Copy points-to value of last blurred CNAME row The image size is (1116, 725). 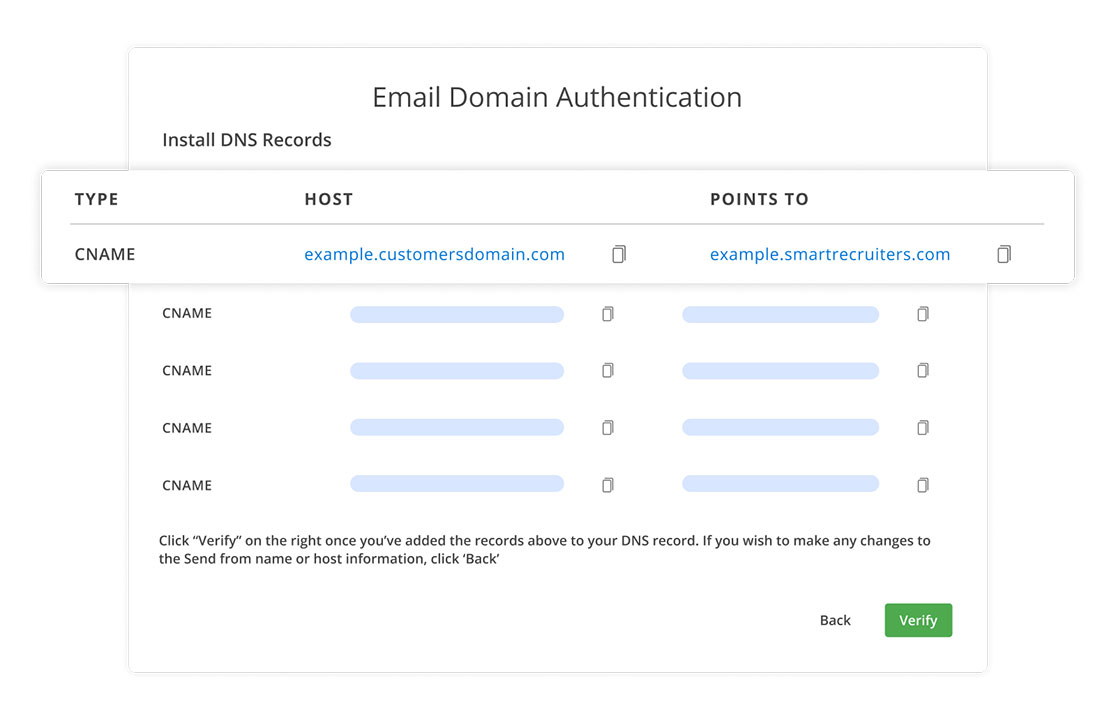pyautogui.click(x=922, y=485)
